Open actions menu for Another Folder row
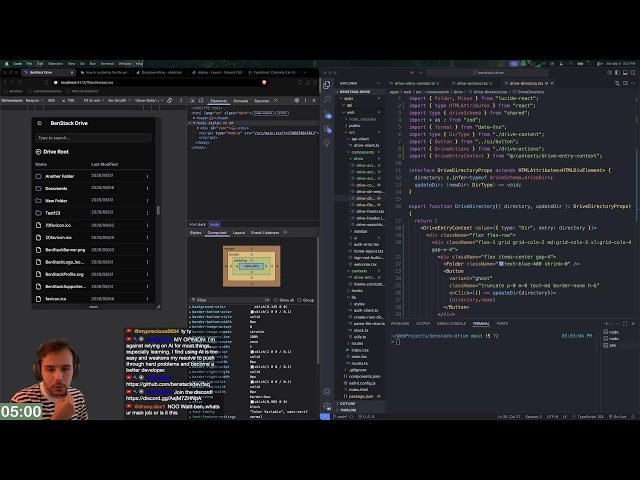The height and width of the screenshot is (480, 640). (x=147, y=176)
